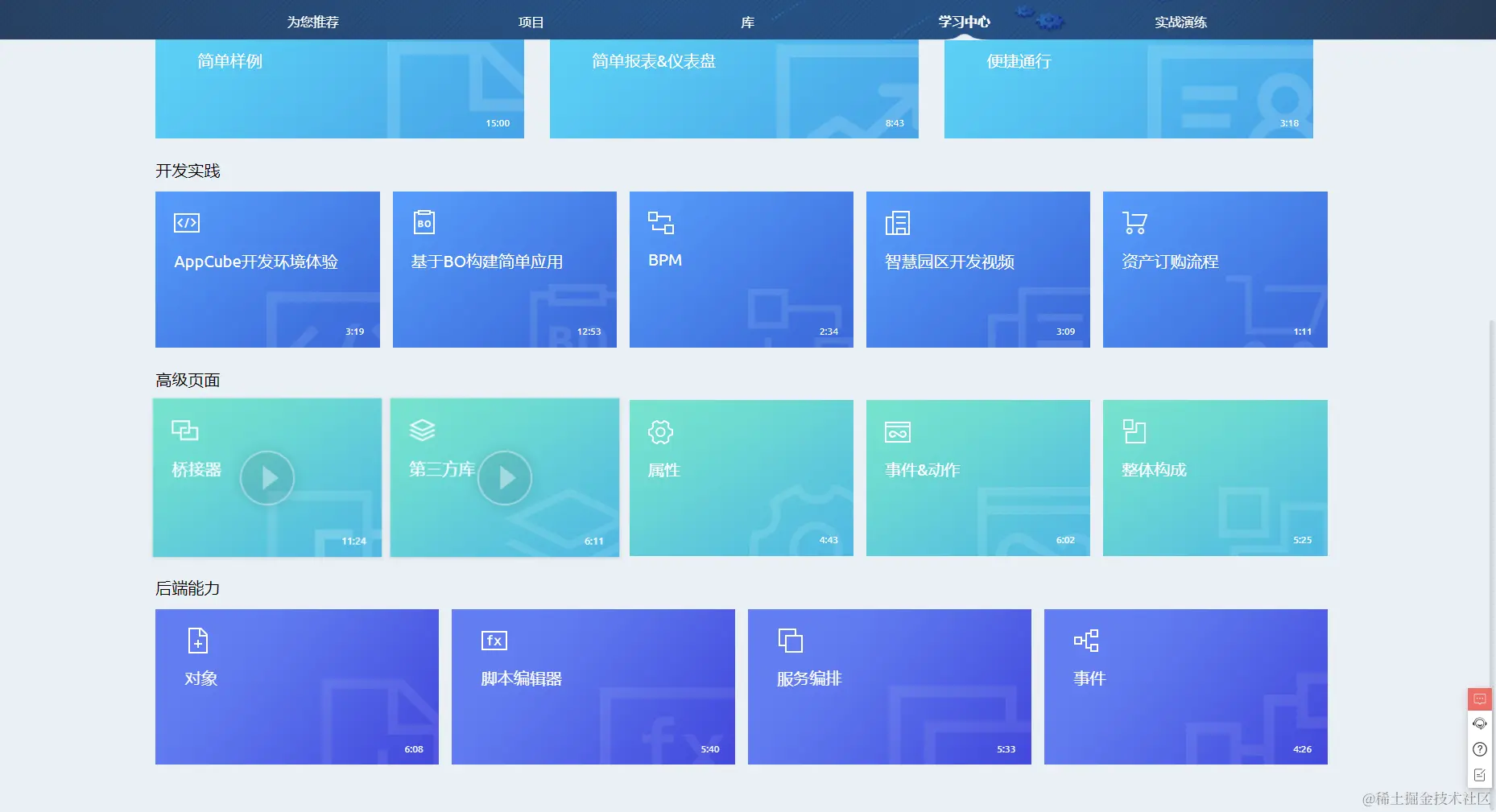Click the 开发实践 section heading

pos(188,171)
